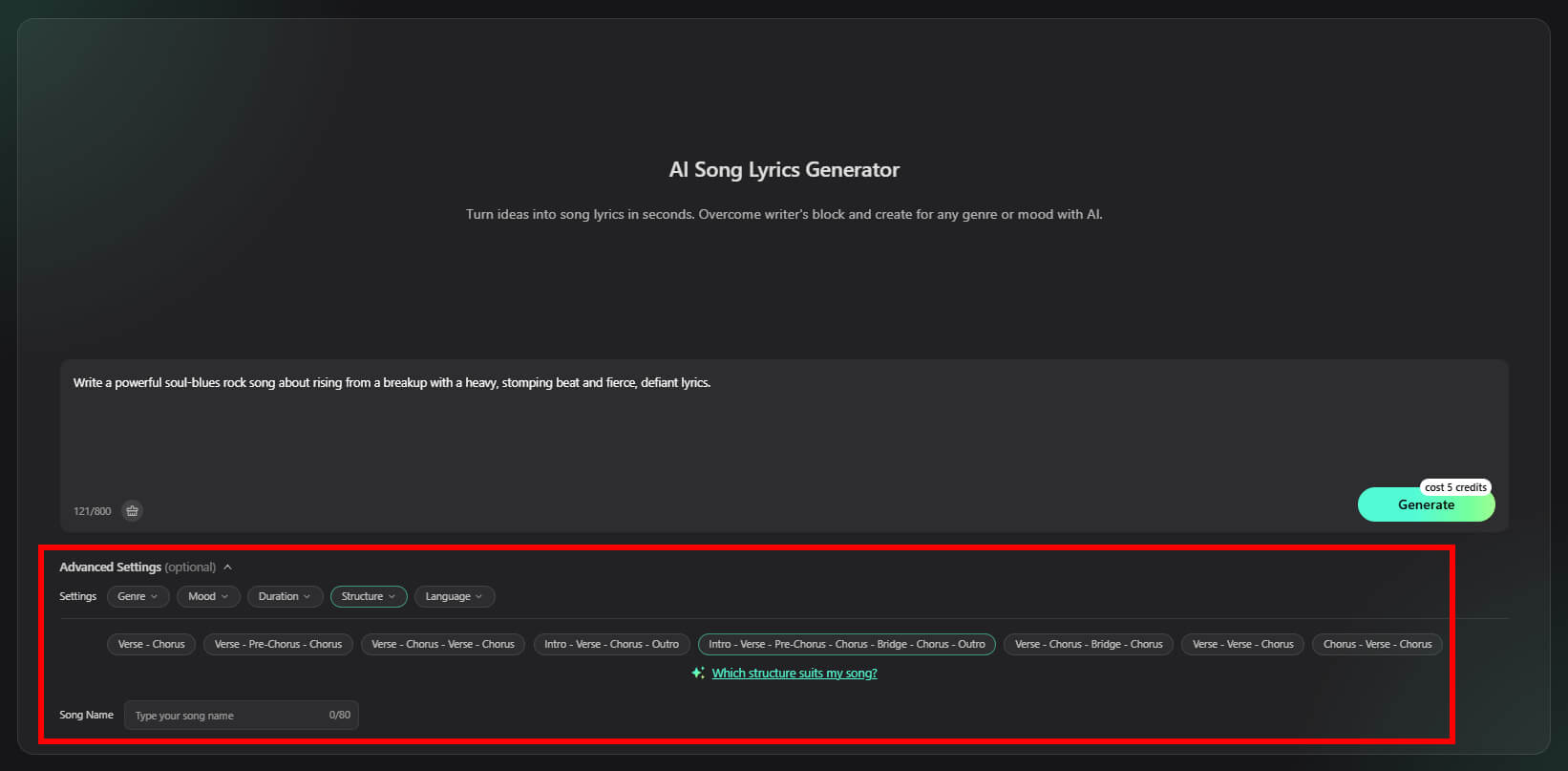This screenshot has height=771, width=1568.
Task: Open the Genre dropdown
Action: point(138,596)
